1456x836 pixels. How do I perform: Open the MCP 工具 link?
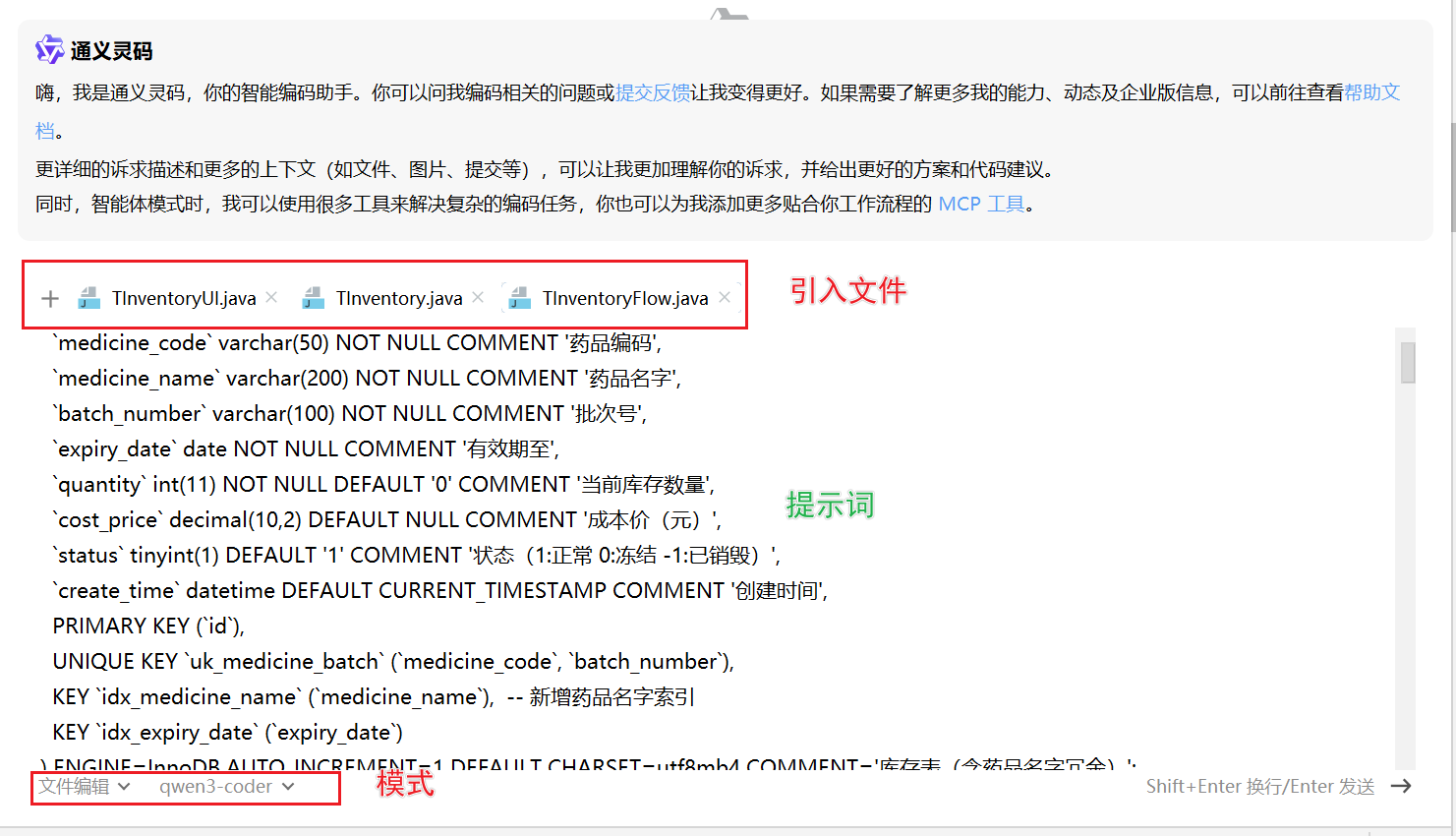980,204
